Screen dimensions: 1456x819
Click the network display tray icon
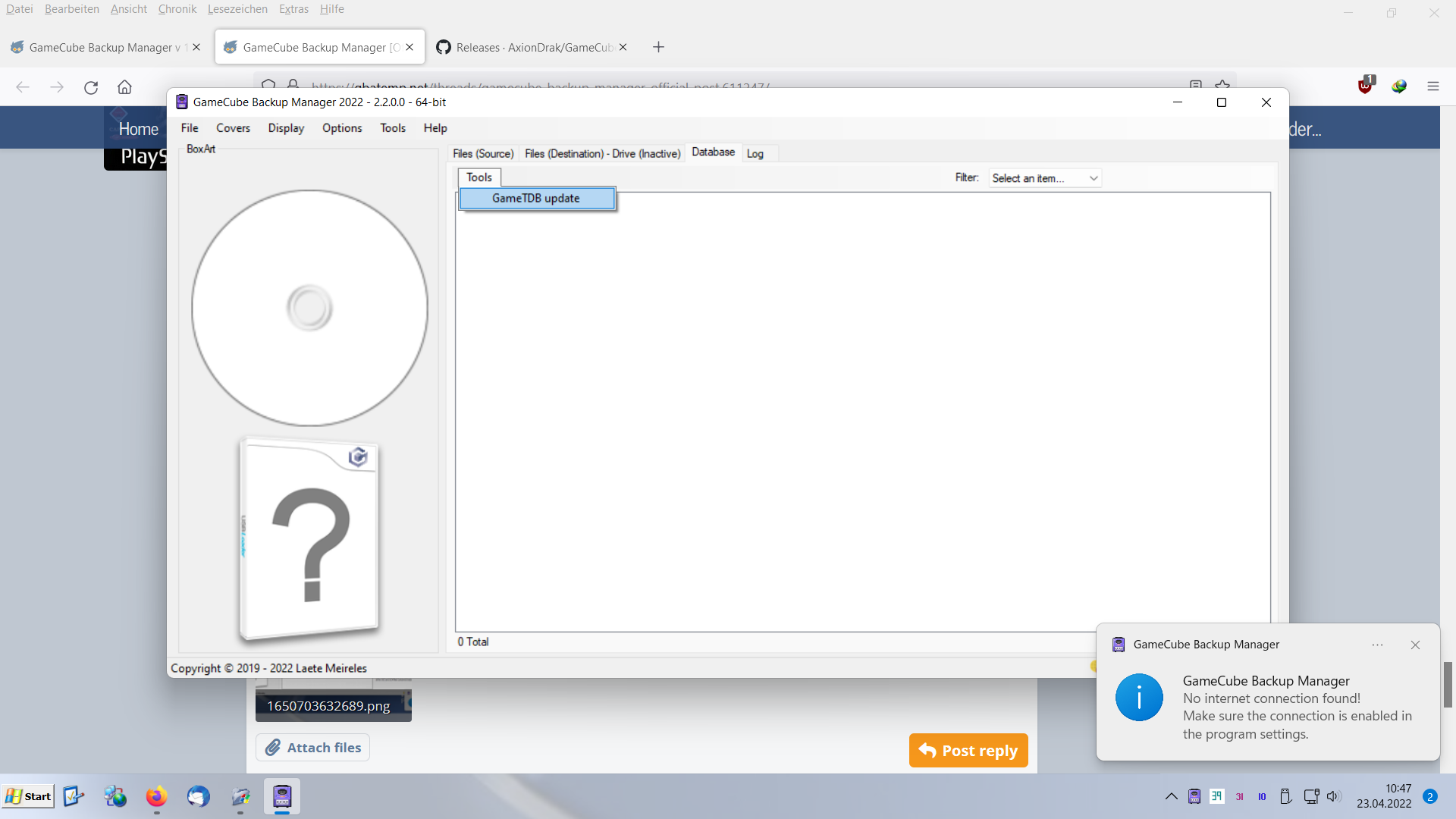pyautogui.click(x=1311, y=796)
